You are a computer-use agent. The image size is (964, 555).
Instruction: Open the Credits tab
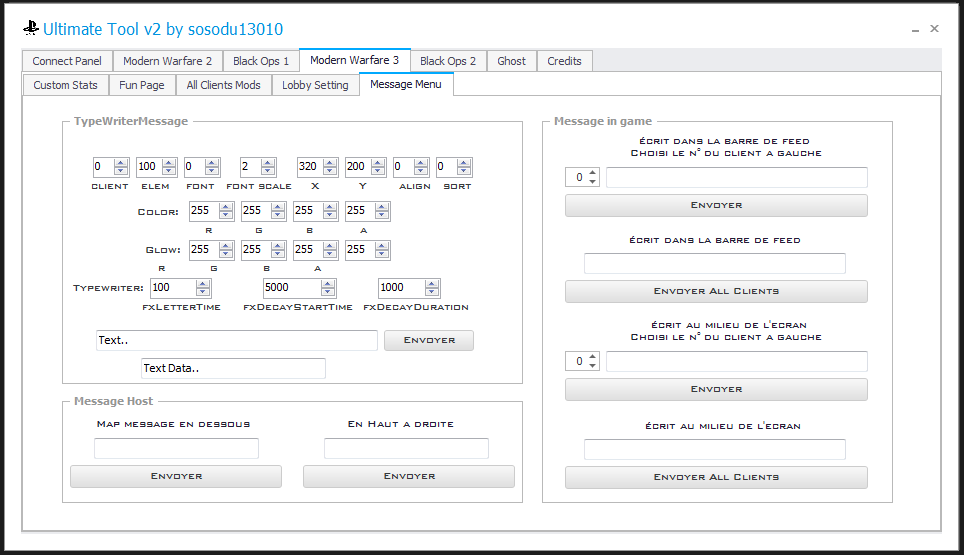click(x=564, y=61)
